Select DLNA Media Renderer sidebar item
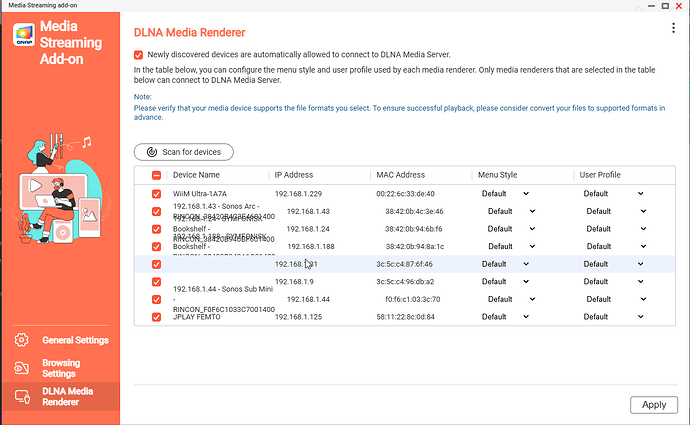Viewport: 690px width, 425px height. click(61, 396)
